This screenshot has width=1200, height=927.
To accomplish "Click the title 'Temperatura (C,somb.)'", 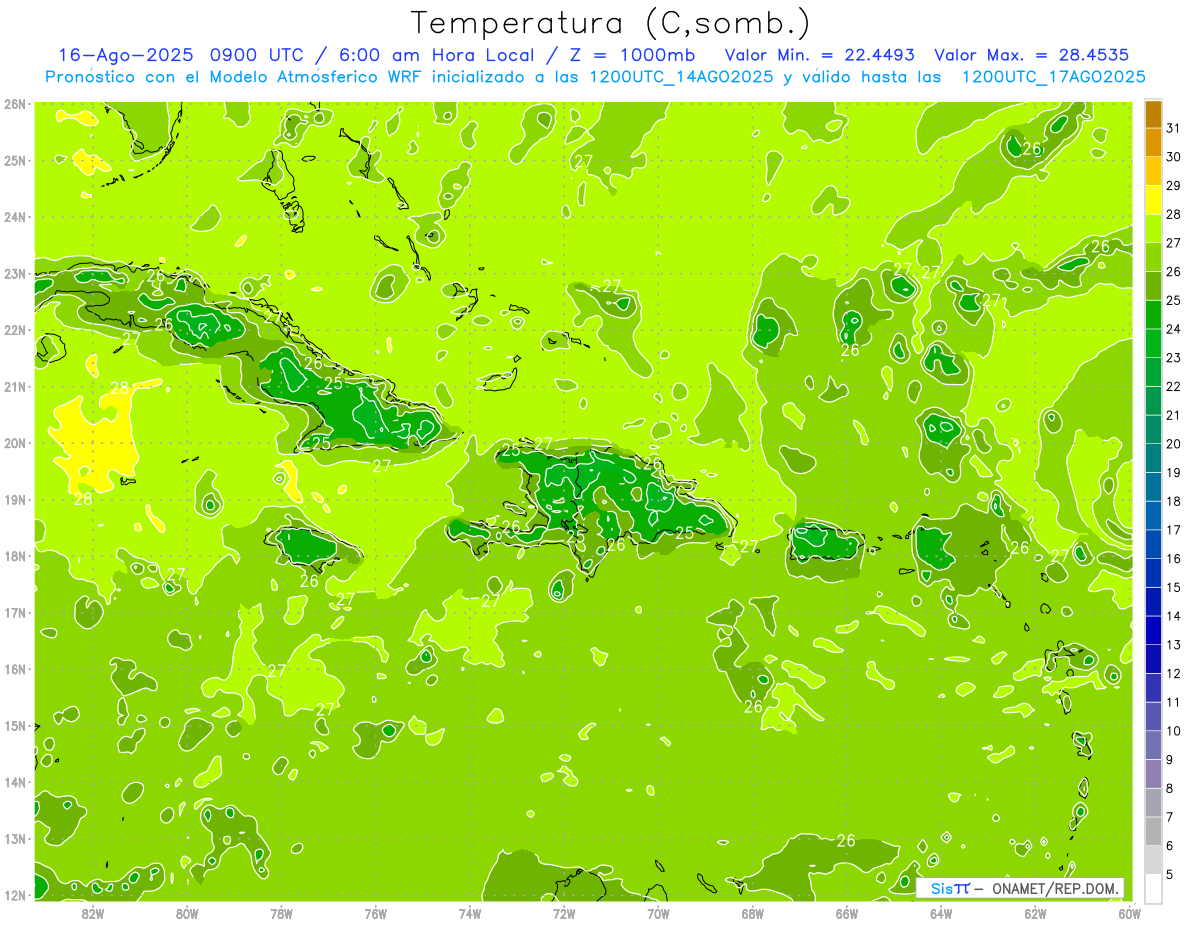I will click(611, 23).
